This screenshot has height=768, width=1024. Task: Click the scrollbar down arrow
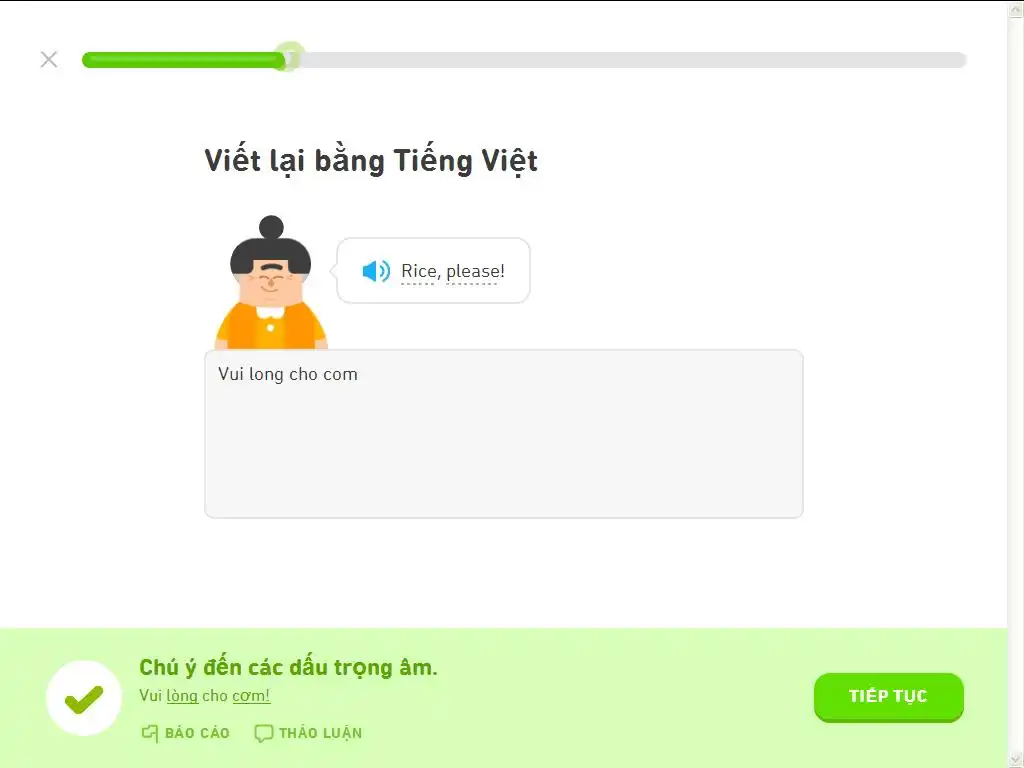1016,760
